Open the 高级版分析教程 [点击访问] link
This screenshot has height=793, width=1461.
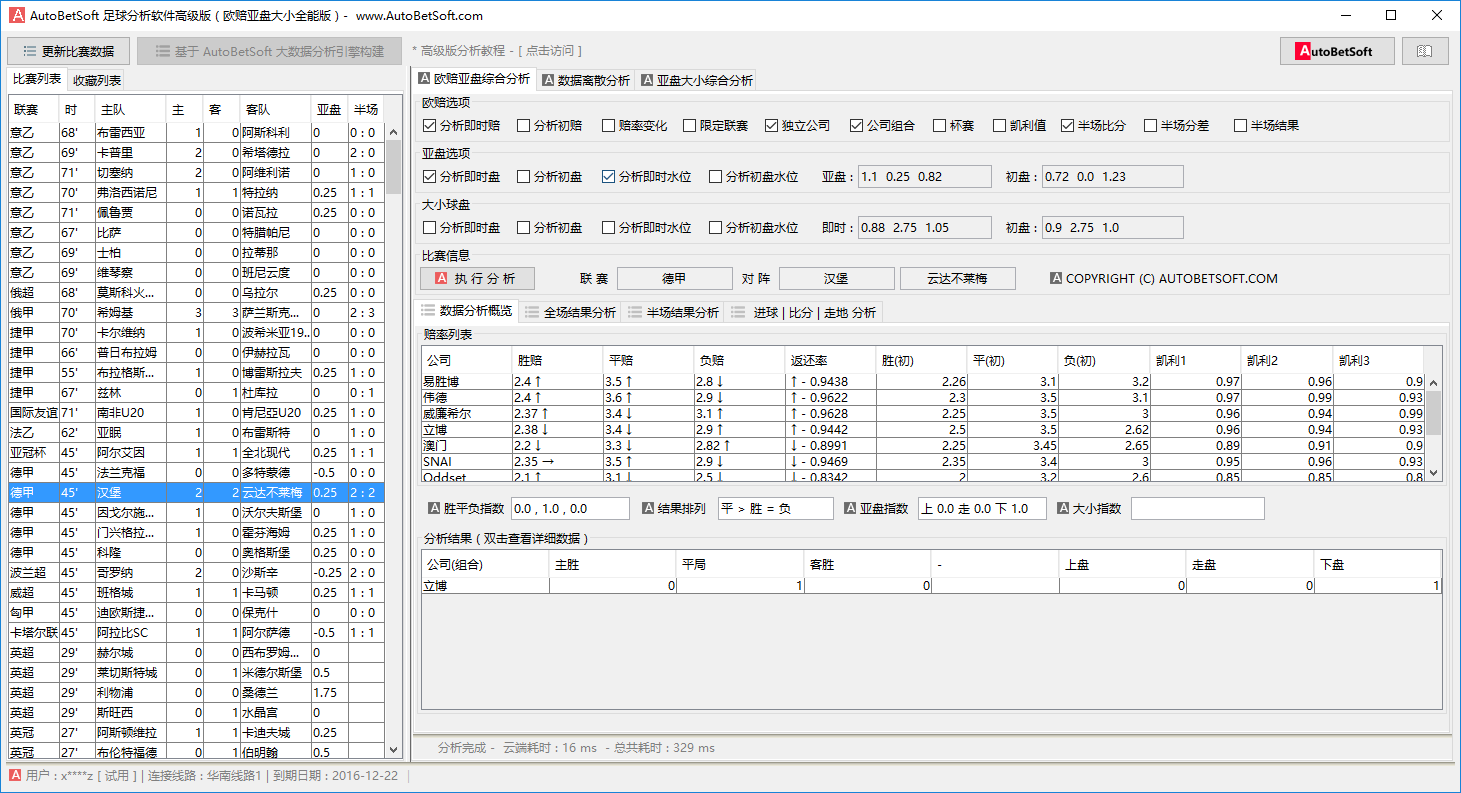[496, 51]
